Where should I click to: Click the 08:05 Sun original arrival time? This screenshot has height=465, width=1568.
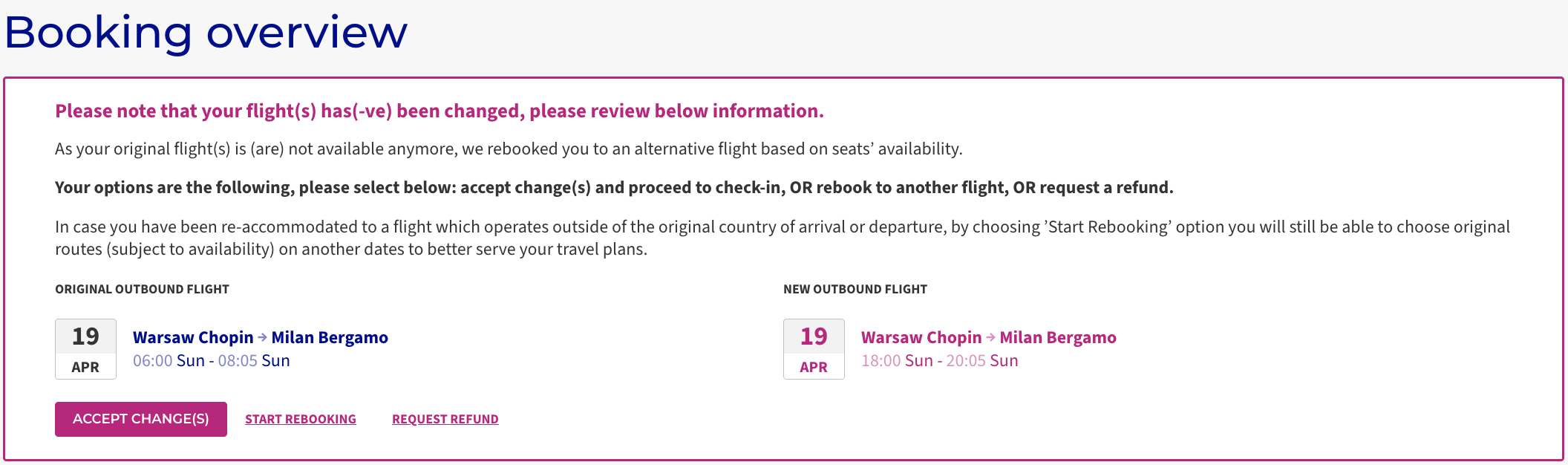click(x=254, y=361)
